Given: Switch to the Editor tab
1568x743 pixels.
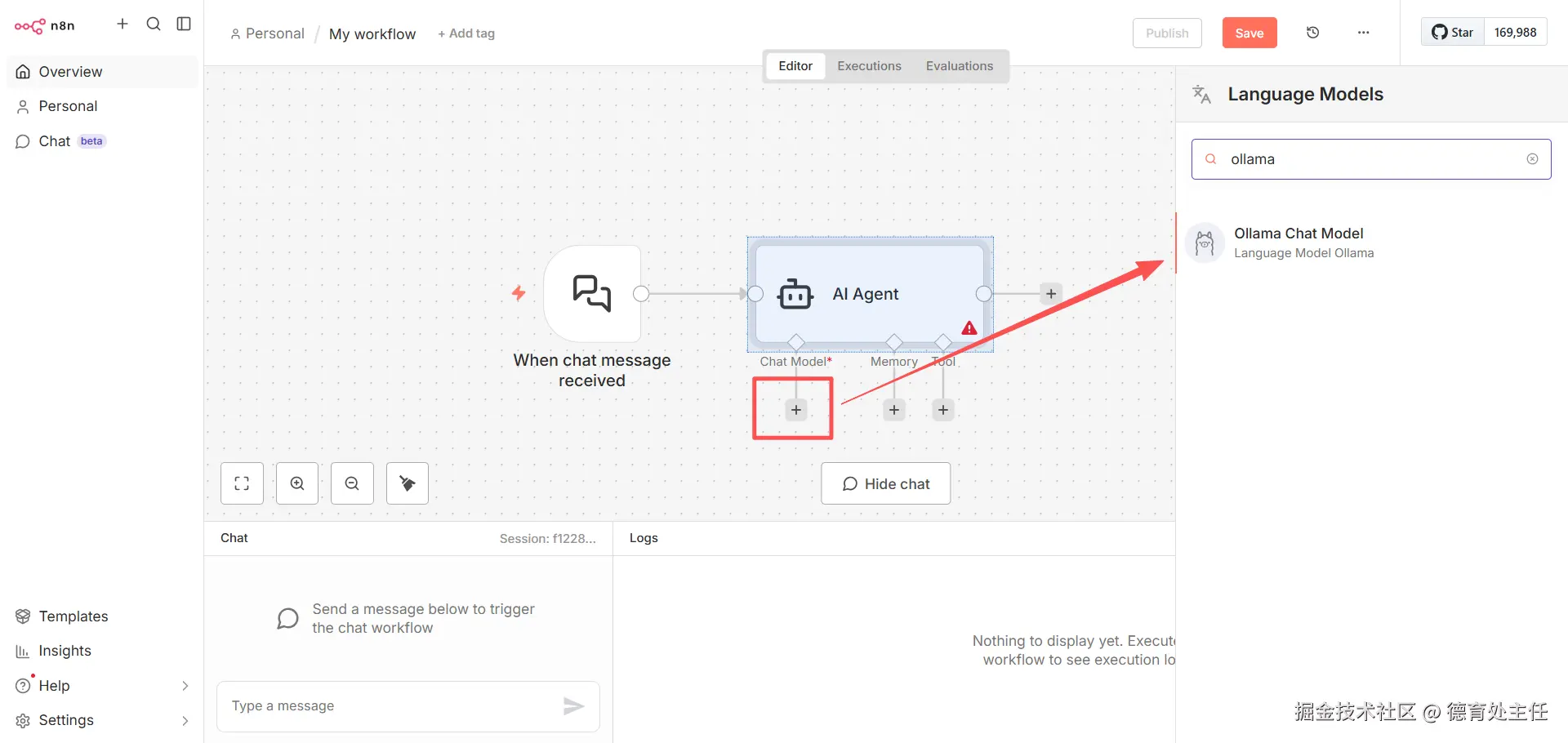Looking at the screenshot, I should coord(795,66).
